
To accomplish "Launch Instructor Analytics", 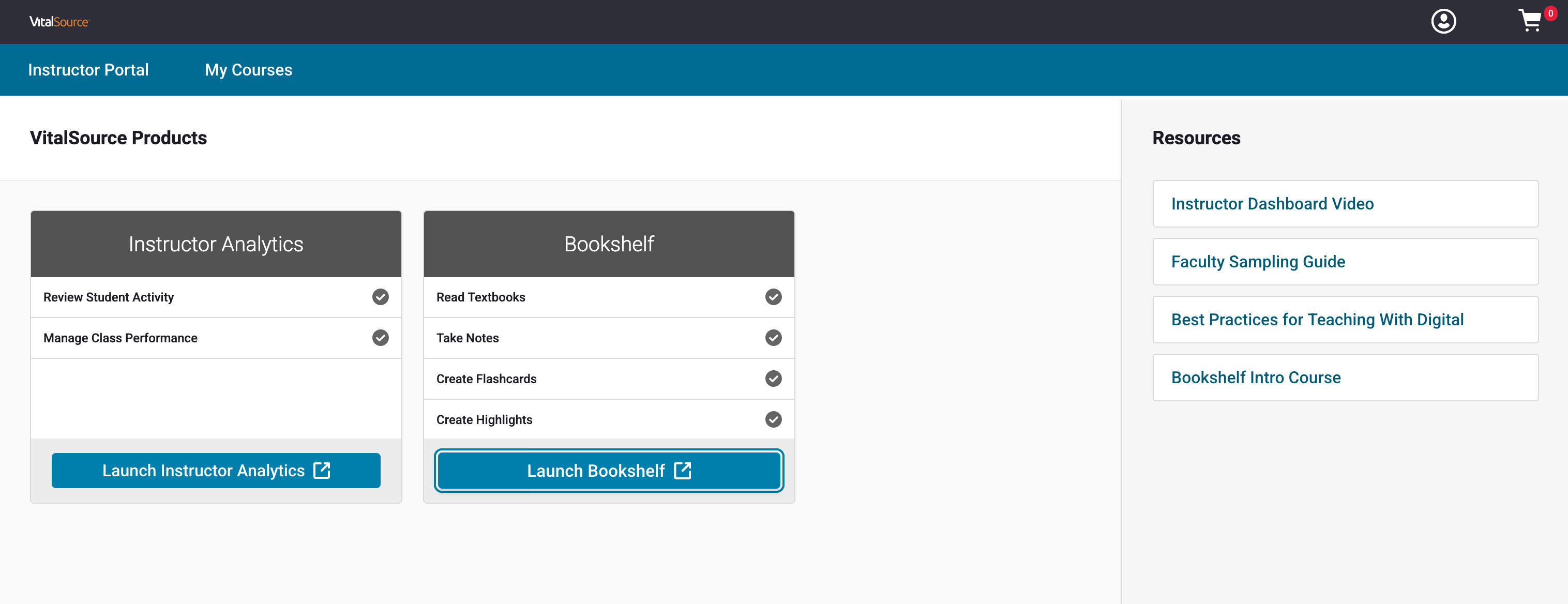I will [216, 470].
